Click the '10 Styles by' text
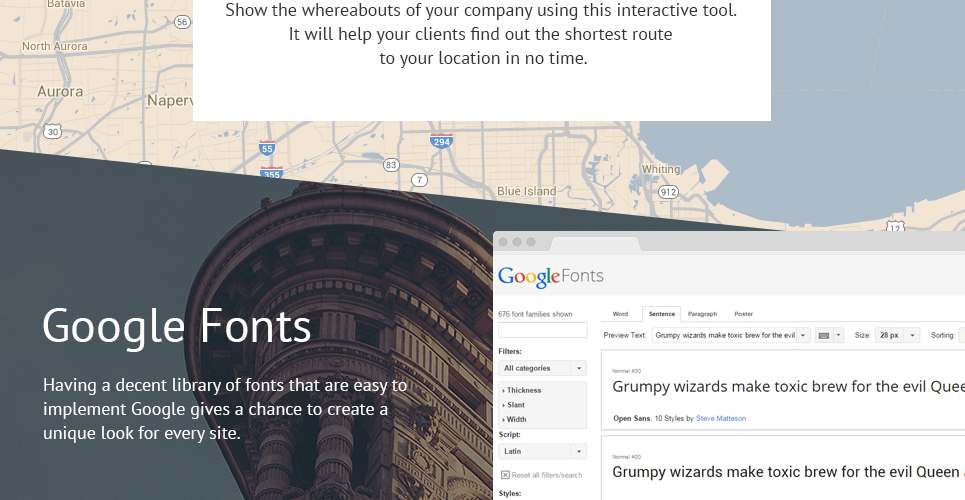Image resolution: width=965 pixels, height=500 pixels. [x=673, y=419]
